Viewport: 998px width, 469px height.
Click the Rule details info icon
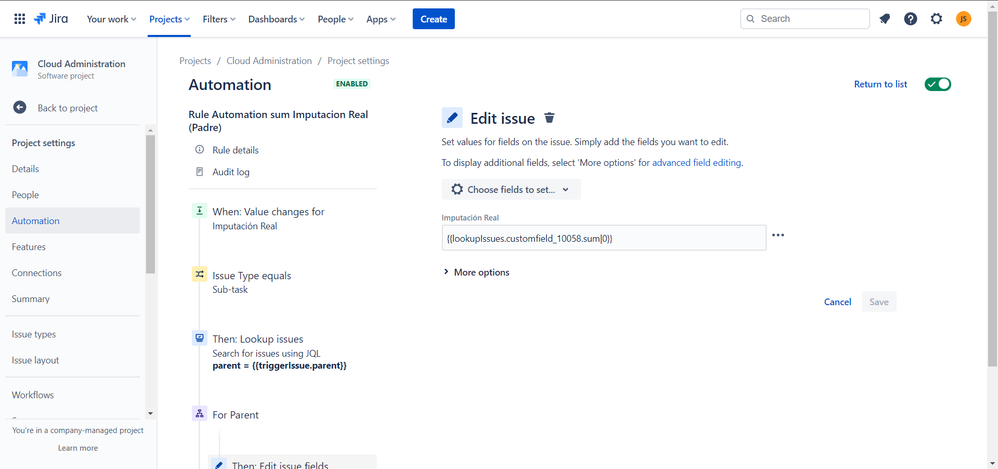point(200,150)
